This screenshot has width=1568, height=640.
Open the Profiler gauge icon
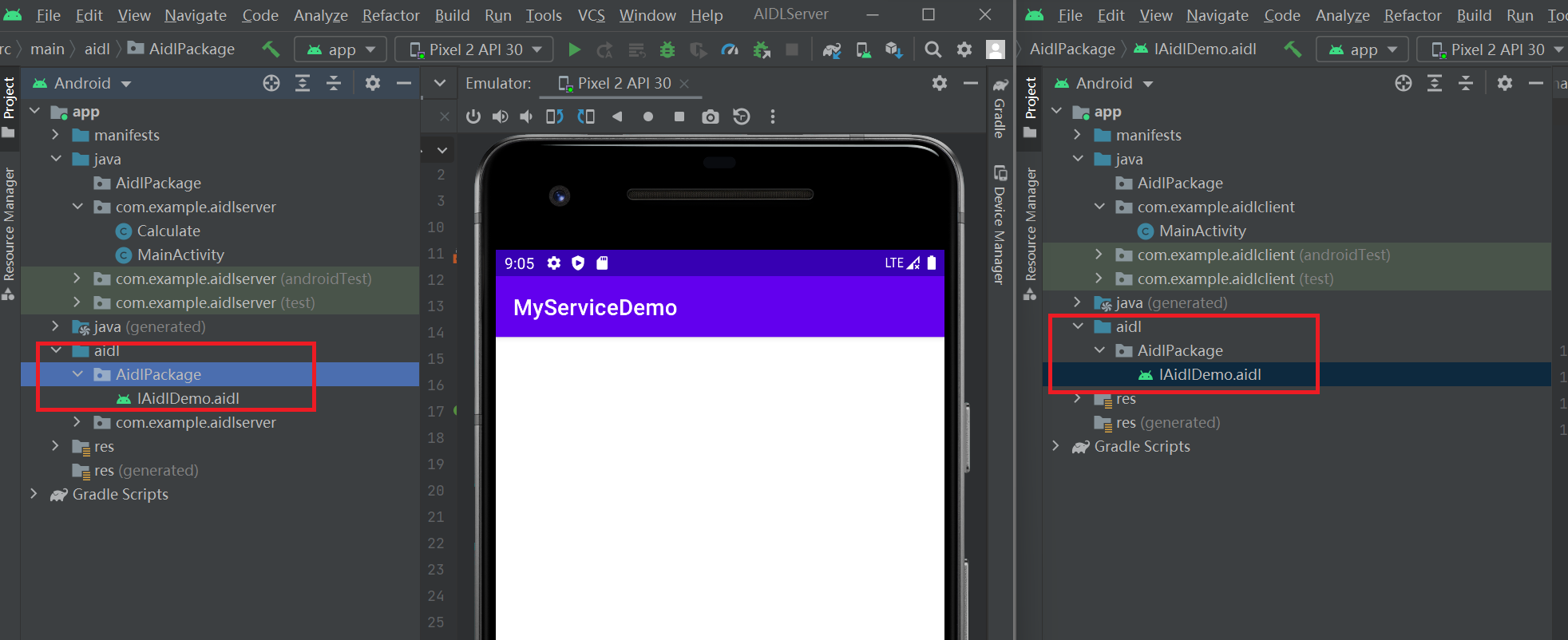point(730,49)
